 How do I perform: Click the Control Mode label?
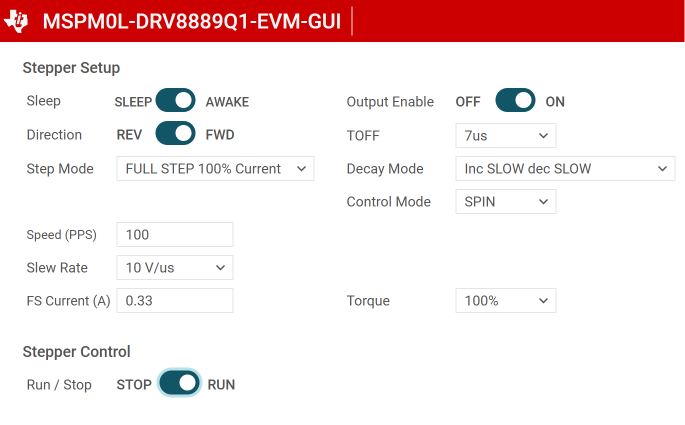tap(388, 202)
